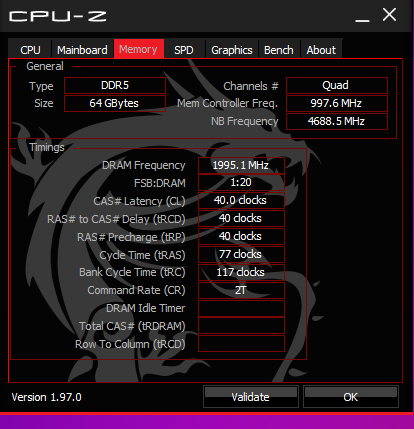The height and width of the screenshot is (429, 414).
Task: Click the OK button
Action: (351, 397)
